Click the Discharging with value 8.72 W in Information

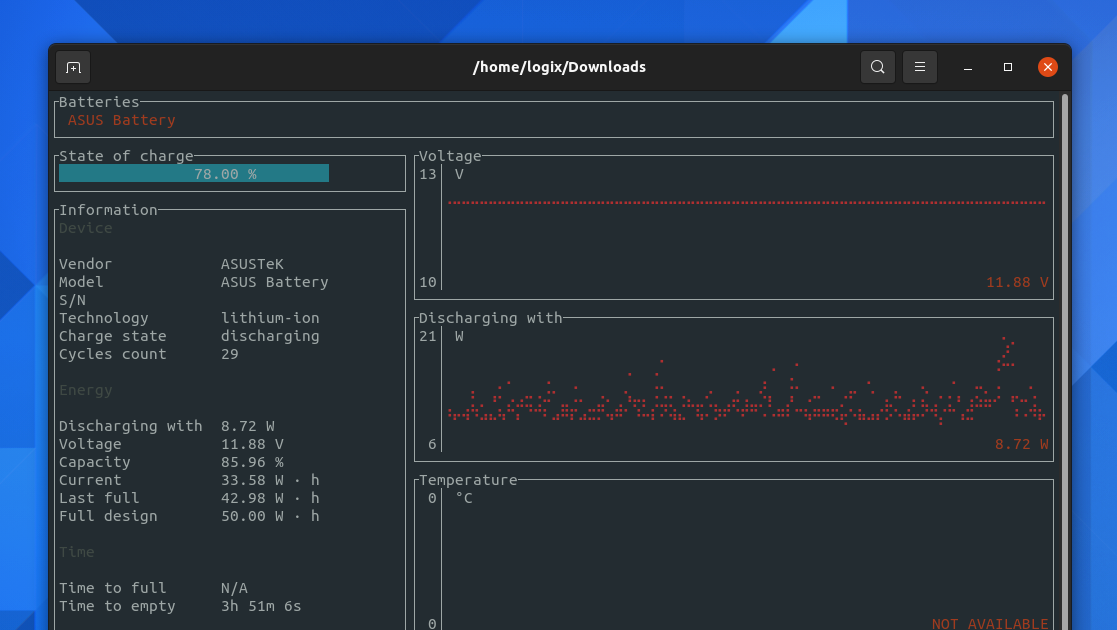pos(248,426)
